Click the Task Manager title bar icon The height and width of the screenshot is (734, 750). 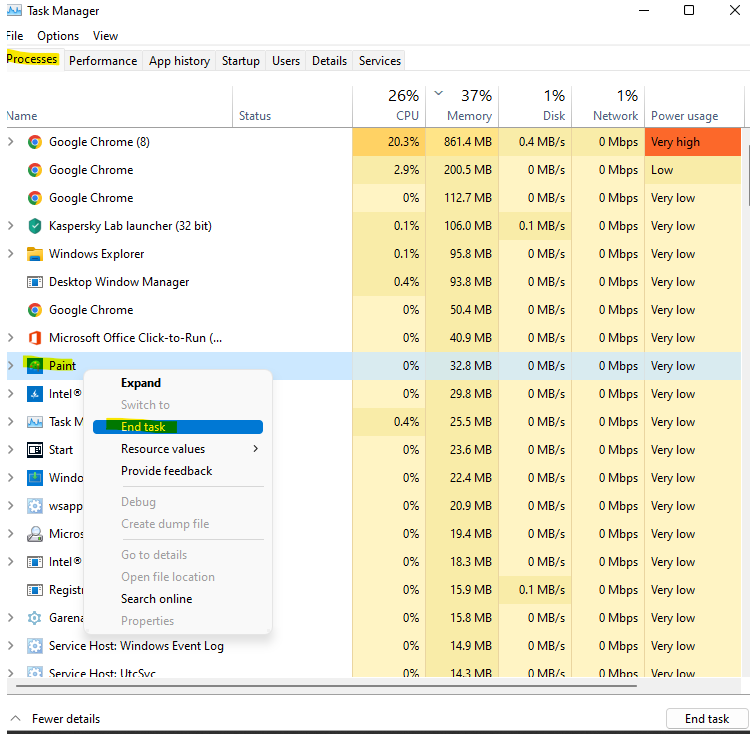[x=14, y=11]
